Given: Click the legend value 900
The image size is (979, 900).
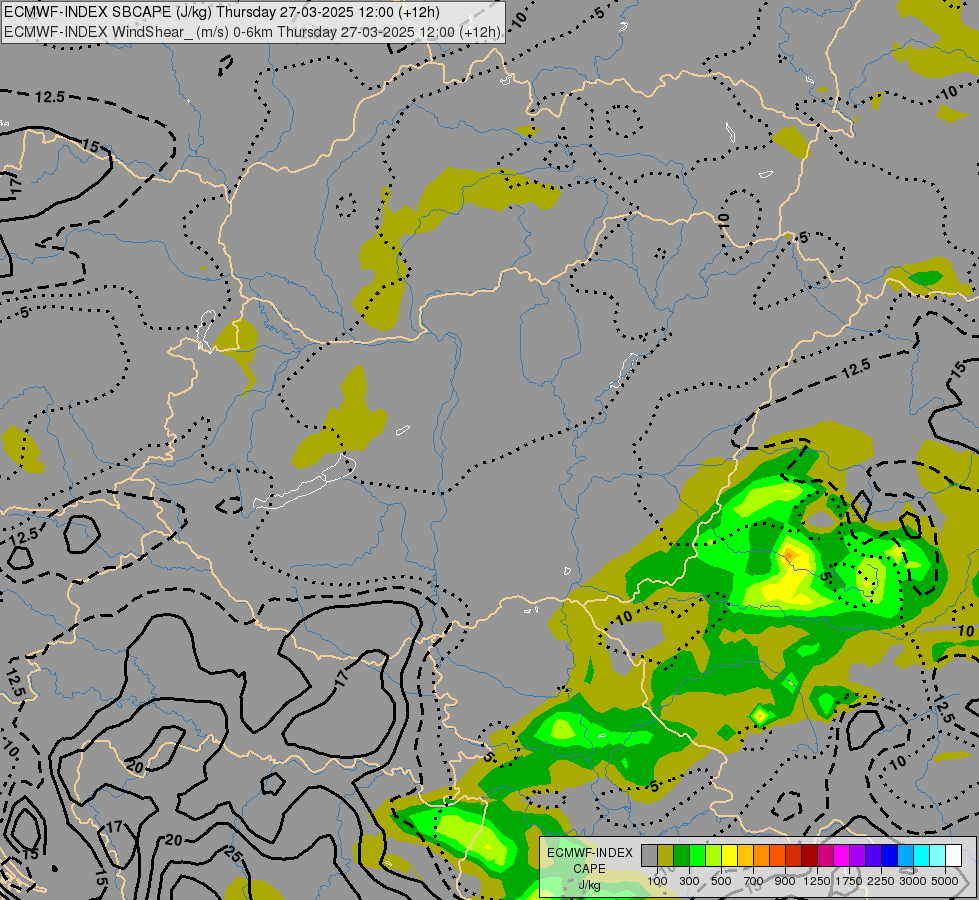Looking at the screenshot, I should [x=785, y=881].
